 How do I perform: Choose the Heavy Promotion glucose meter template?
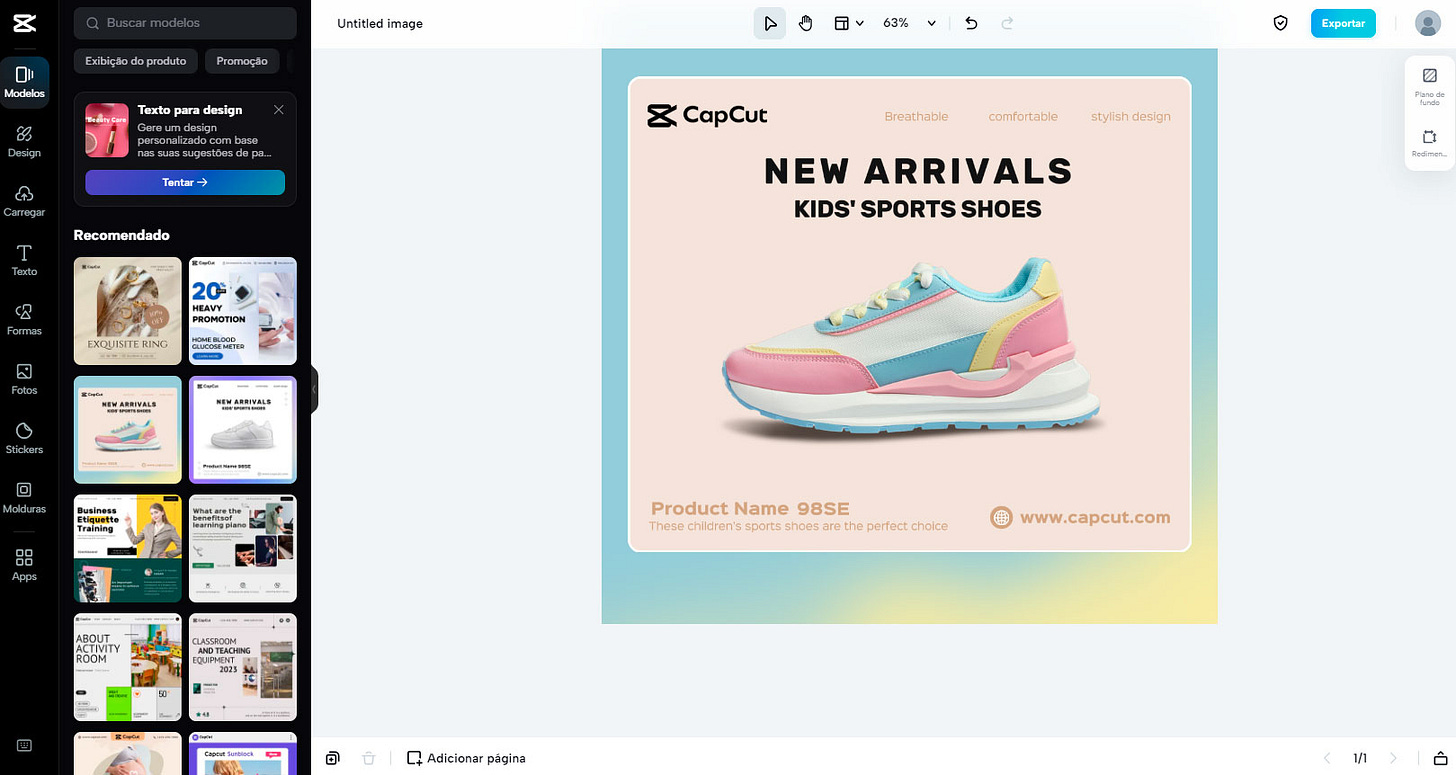tap(243, 311)
